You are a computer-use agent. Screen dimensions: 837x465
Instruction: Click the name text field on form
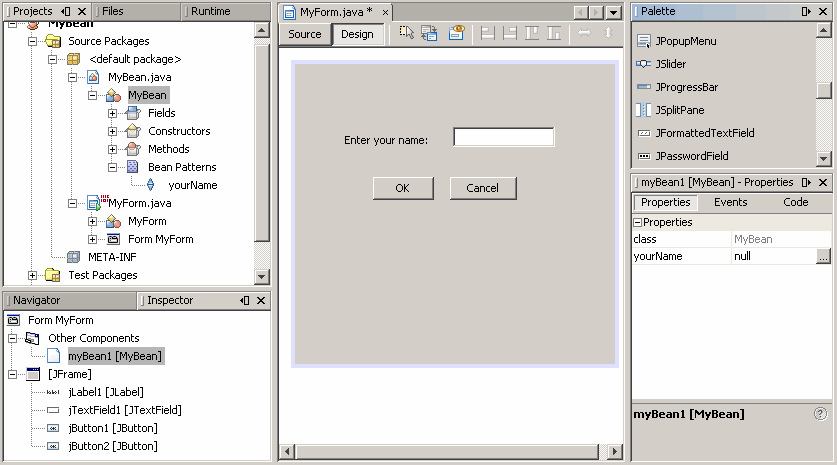503,137
